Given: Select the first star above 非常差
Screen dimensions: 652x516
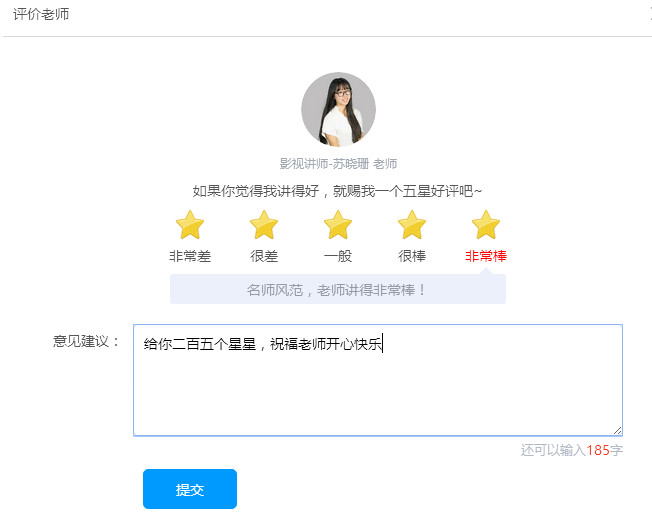Looking at the screenshot, I should (190, 225).
